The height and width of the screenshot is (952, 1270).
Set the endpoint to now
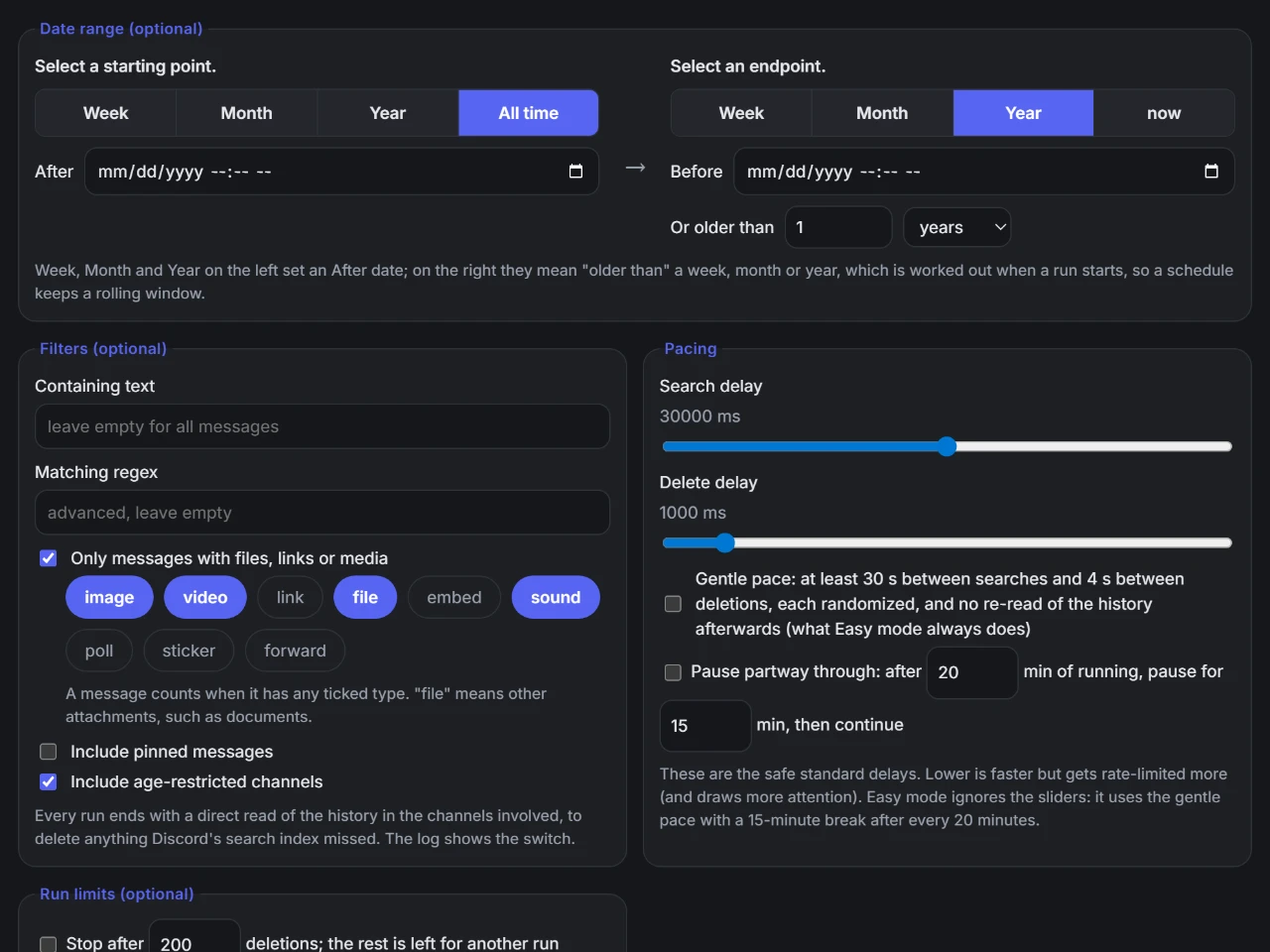(1164, 113)
